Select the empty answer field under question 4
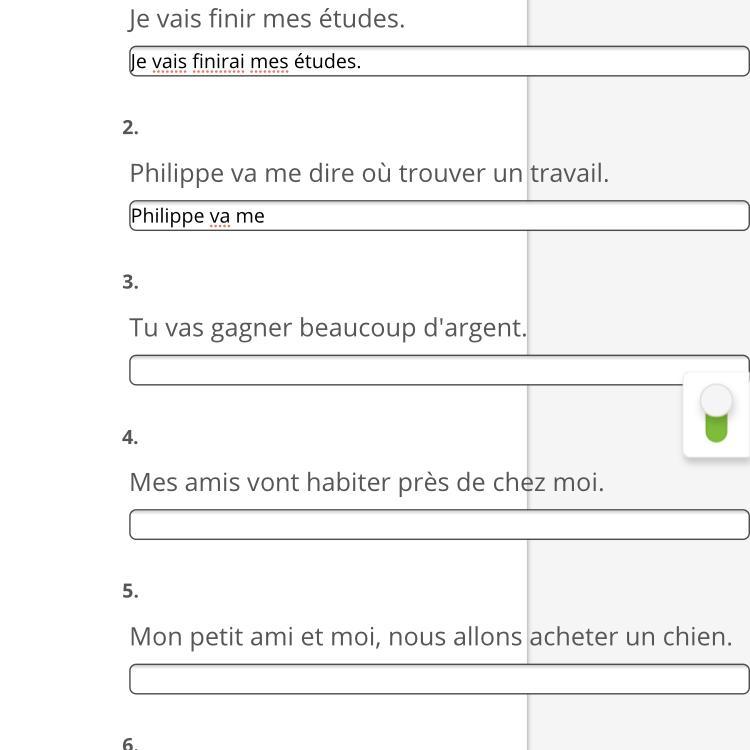This screenshot has width=750, height=750. pyautogui.click(x=440, y=525)
